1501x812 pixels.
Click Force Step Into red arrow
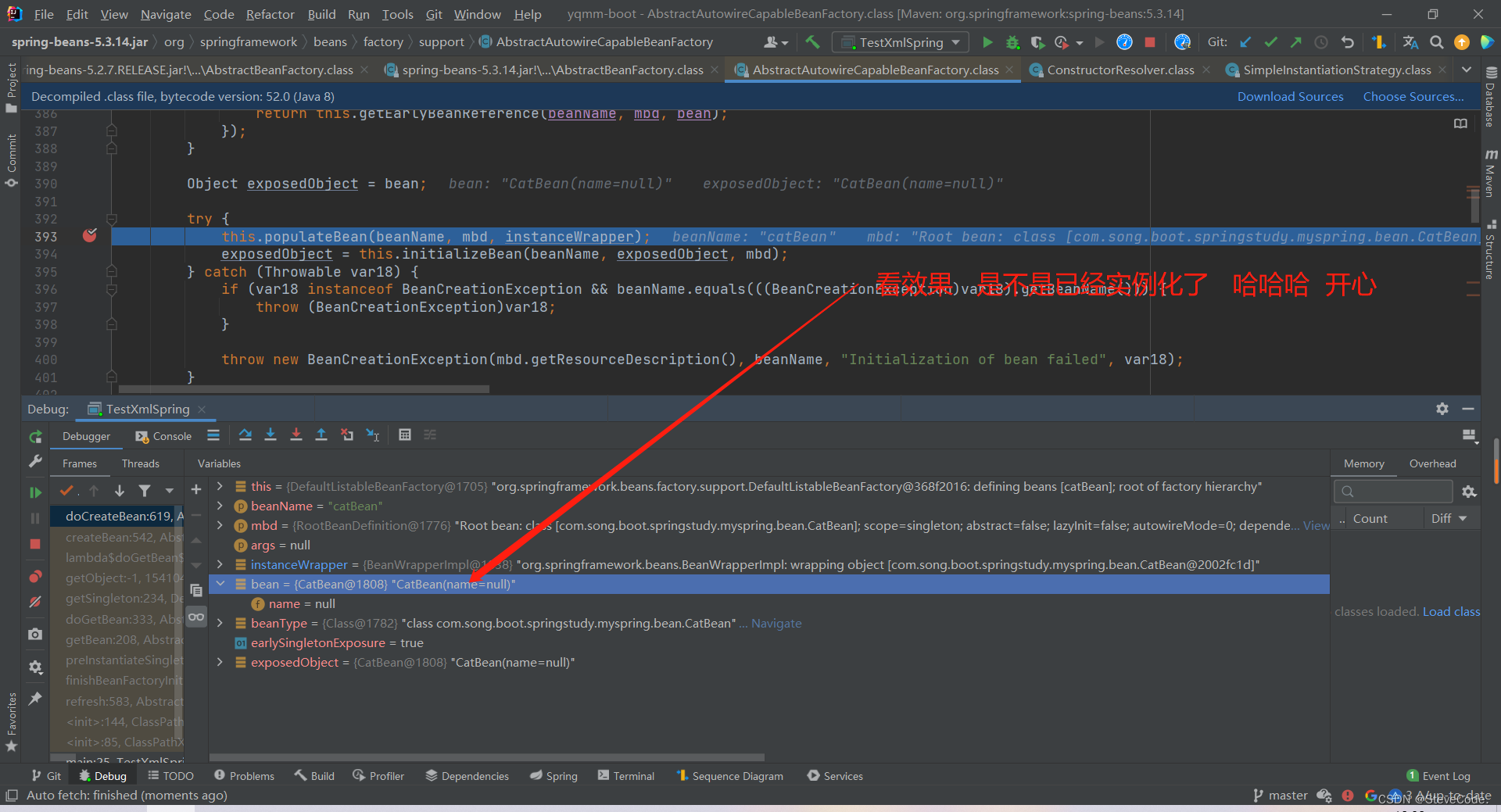pyautogui.click(x=296, y=435)
